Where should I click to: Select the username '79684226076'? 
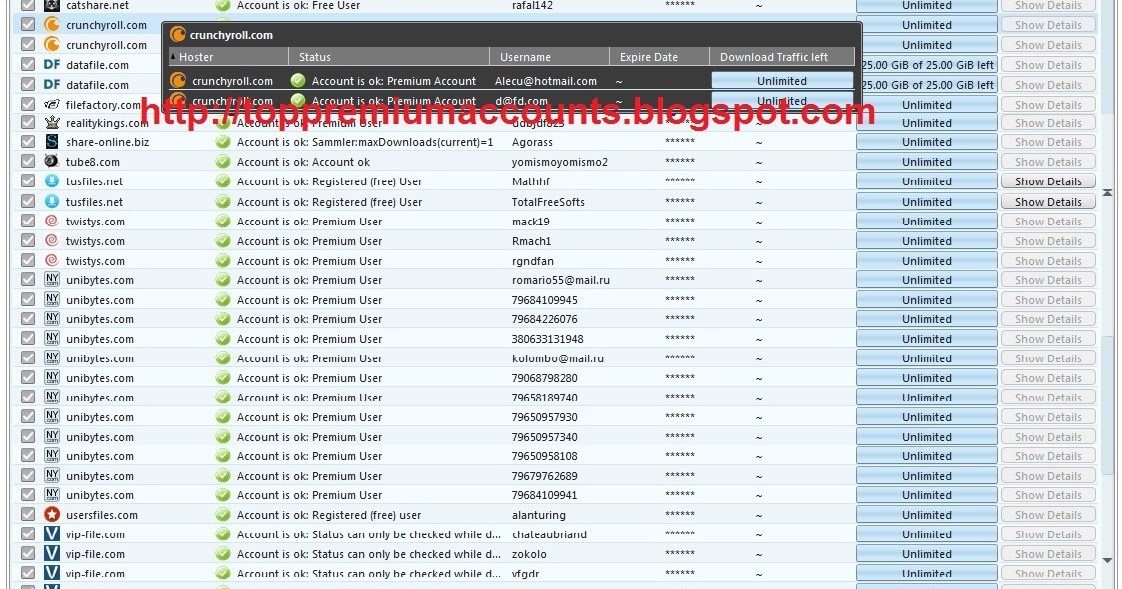coord(545,319)
